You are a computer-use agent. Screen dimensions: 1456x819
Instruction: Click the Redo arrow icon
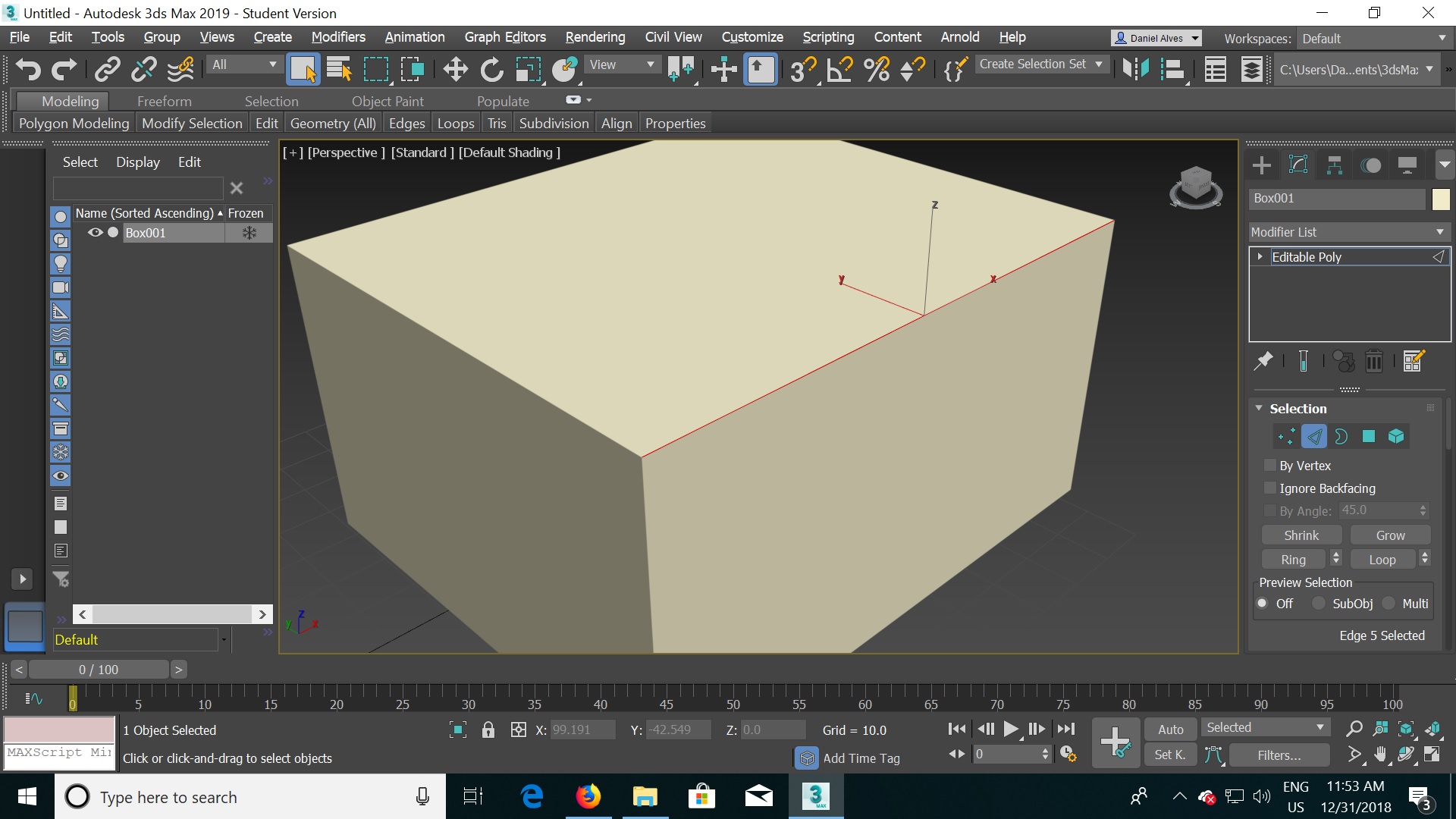click(64, 70)
